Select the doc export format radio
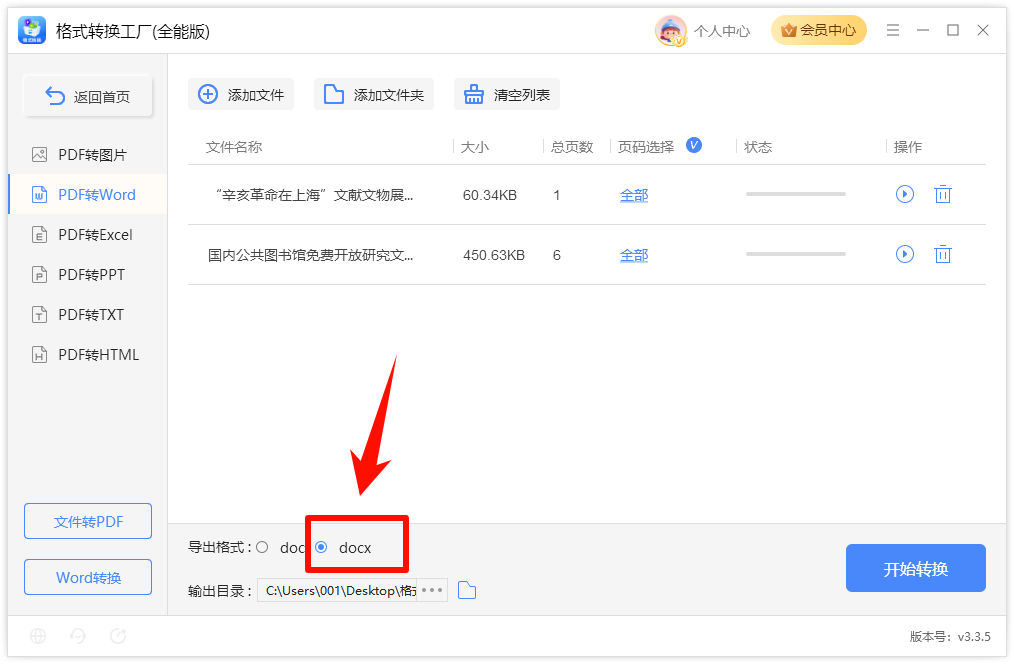The width and height of the screenshot is (1014, 664). pos(262,547)
